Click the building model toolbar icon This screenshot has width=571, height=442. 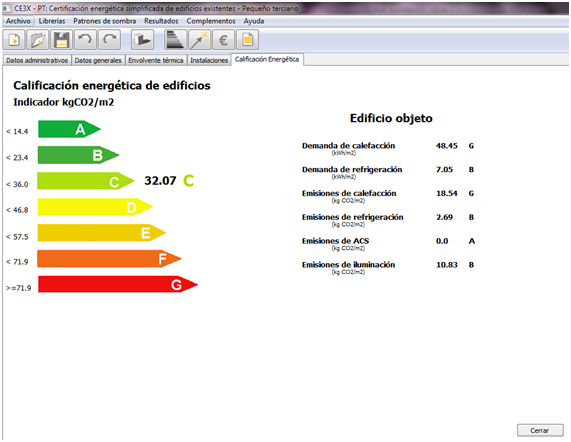pos(142,39)
